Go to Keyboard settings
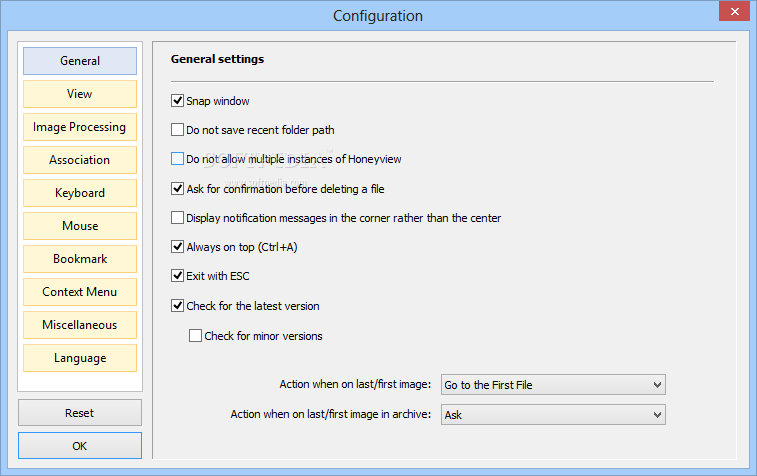The width and height of the screenshot is (757, 476). point(80,193)
